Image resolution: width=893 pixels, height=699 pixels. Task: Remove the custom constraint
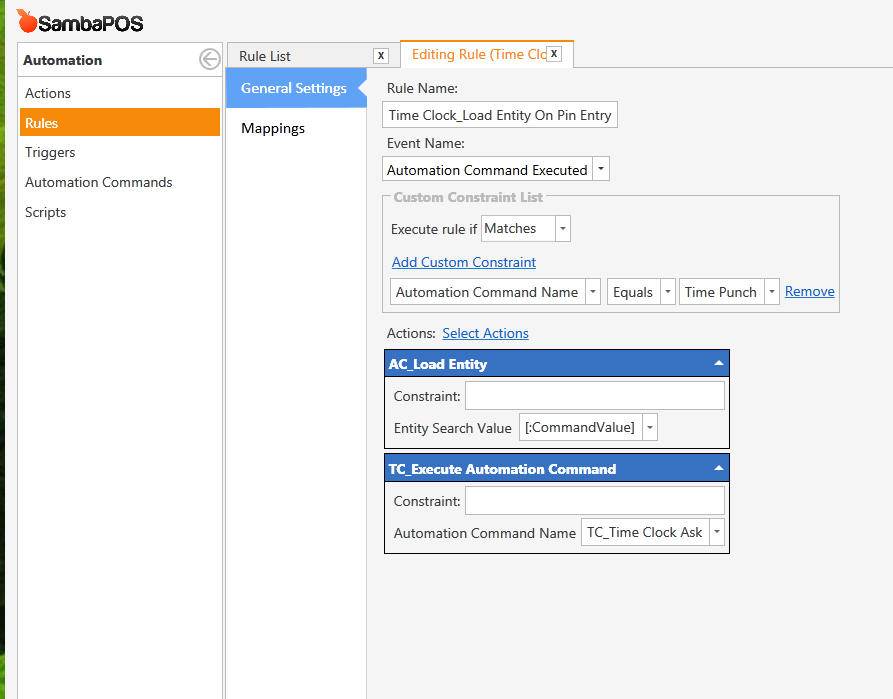(x=809, y=291)
